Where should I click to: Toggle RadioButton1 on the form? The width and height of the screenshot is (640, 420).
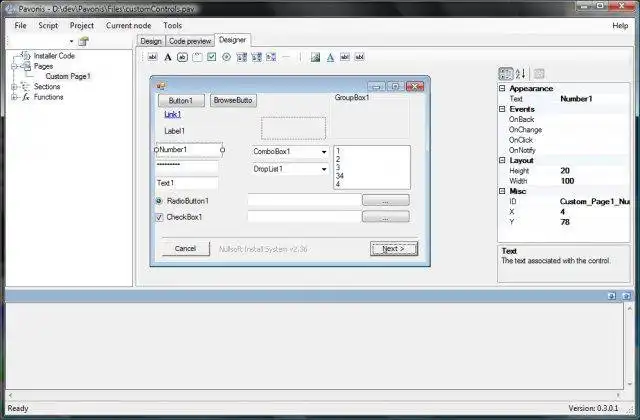click(x=159, y=201)
